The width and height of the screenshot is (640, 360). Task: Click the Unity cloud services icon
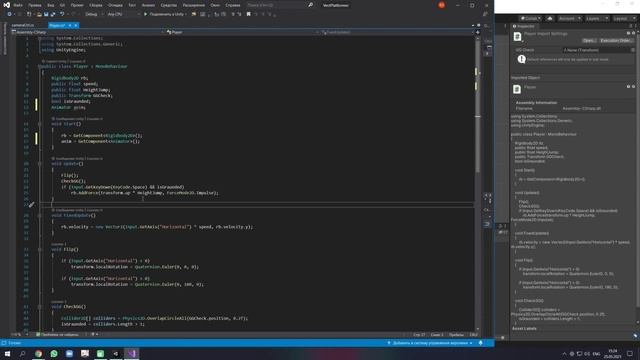coord(550,18)
